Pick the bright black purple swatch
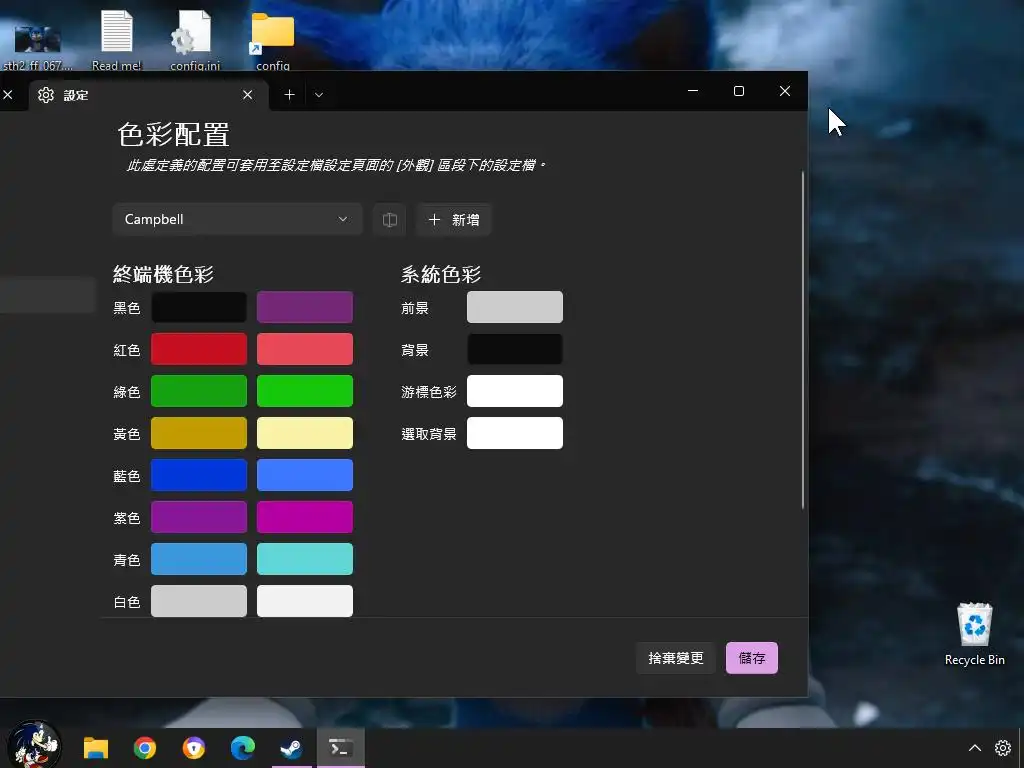 [x=305, y=307]
